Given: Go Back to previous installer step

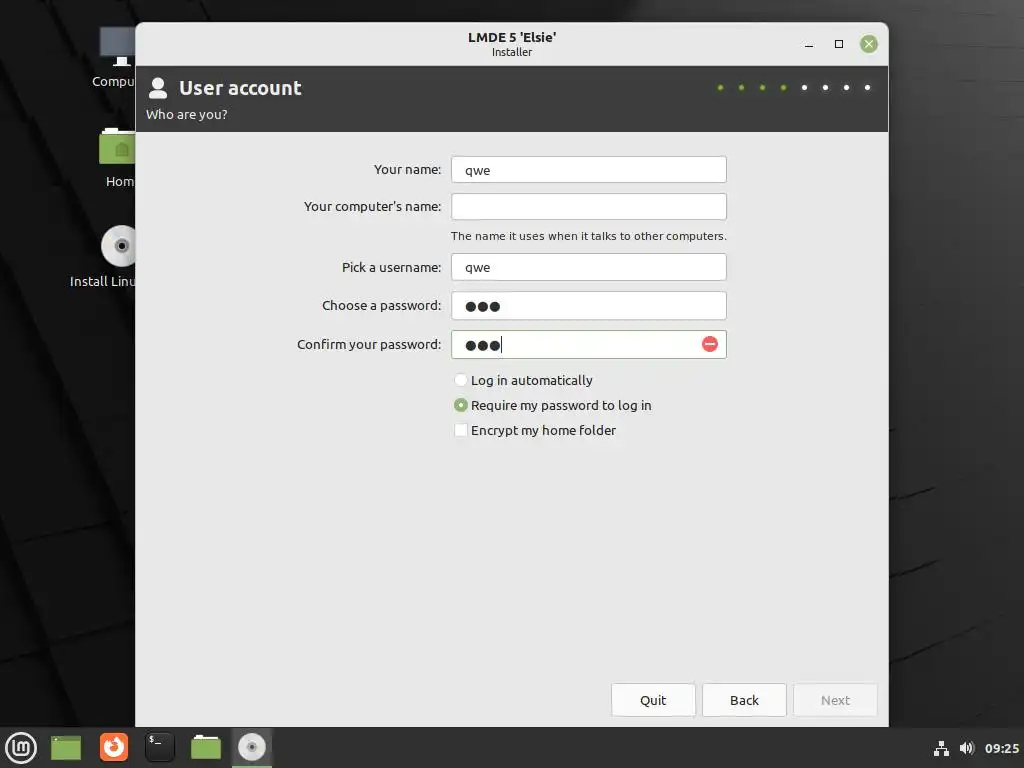Looking at the screenshot, I should tap(744, 700).
